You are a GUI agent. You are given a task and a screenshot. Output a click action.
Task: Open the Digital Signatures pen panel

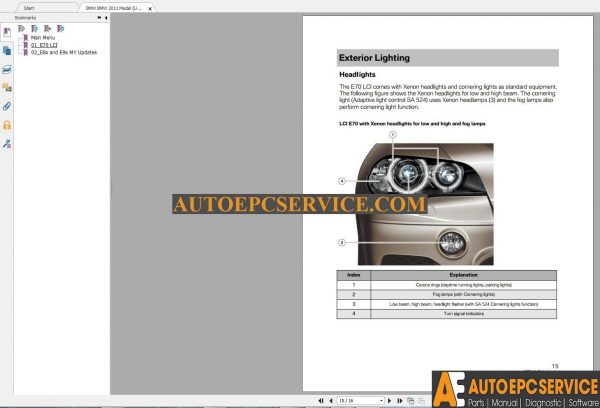(x=7, y=144)
